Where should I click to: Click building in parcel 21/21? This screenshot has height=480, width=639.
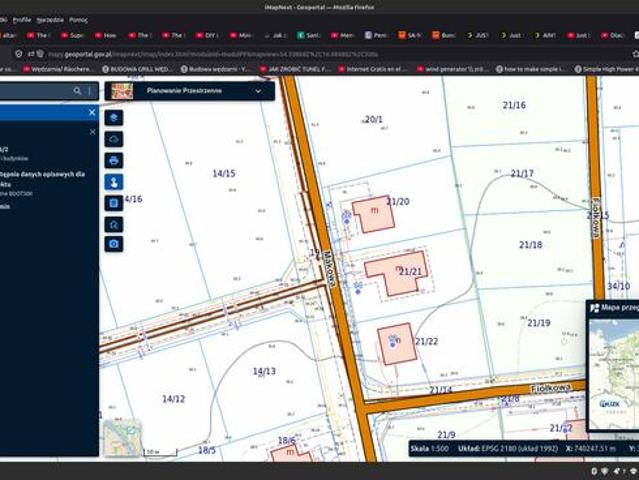pos(395,272)
